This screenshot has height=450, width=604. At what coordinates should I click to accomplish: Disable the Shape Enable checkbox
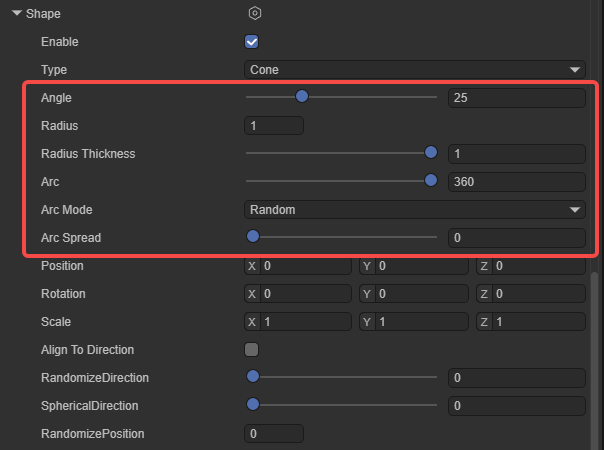pyautogui.click(x=252, y=42)
